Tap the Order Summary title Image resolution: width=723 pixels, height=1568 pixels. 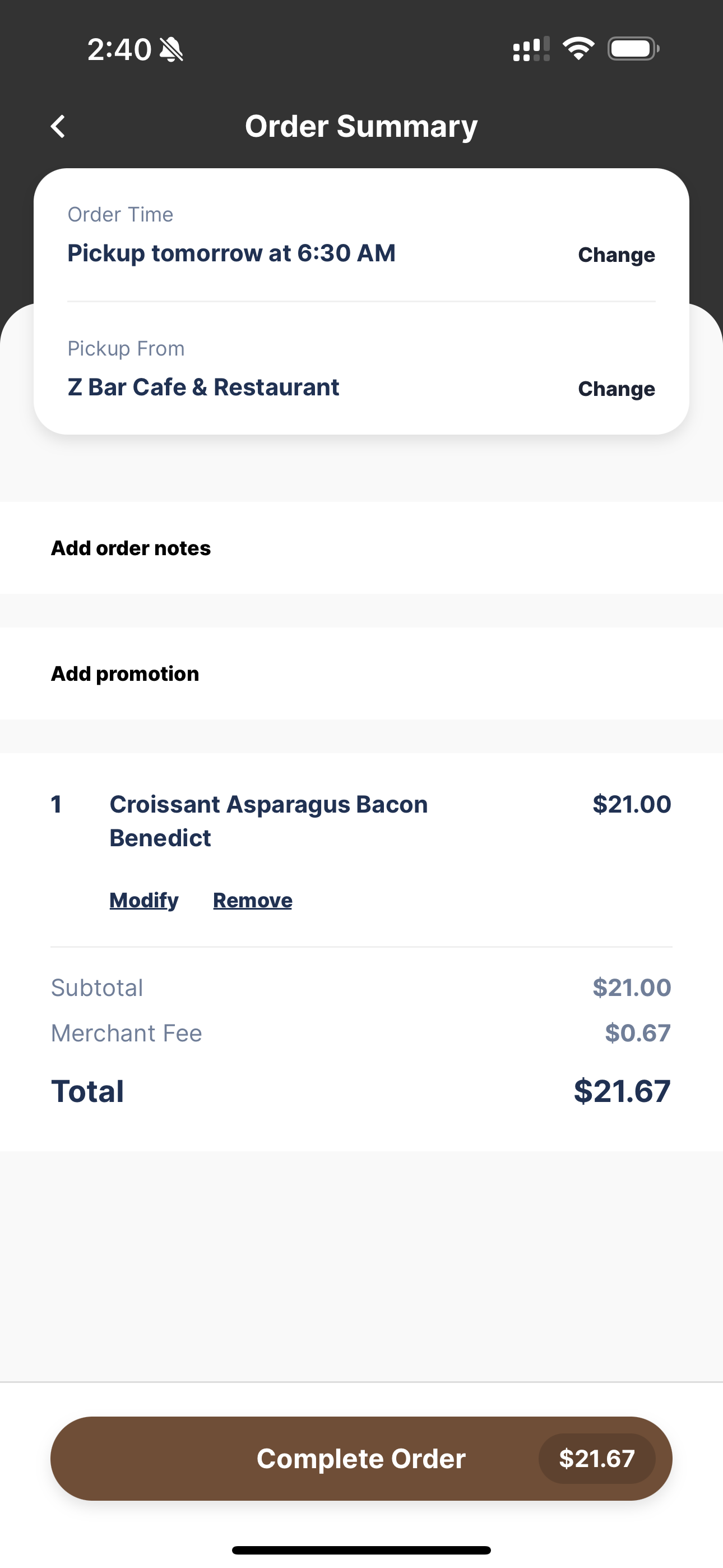click(x=361, y=127)
